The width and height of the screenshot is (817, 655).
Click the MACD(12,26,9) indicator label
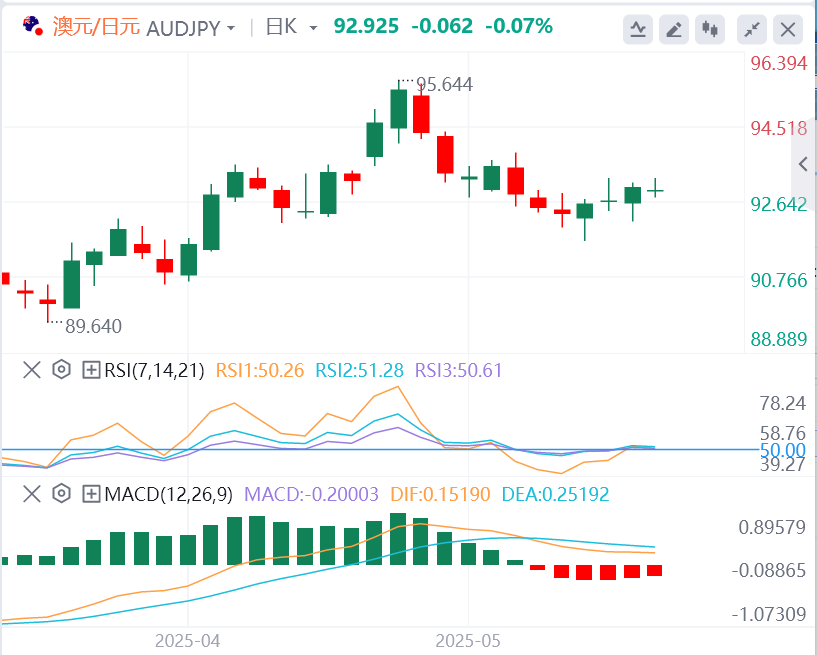point(168,493)
